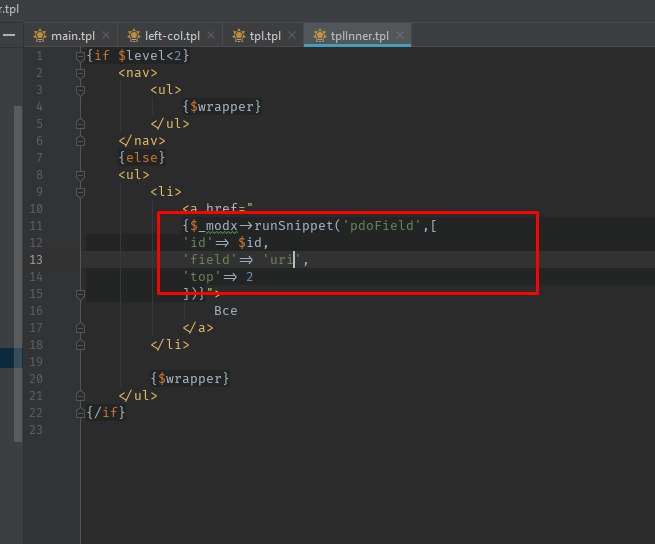Screen dimensions: 655x544
Task: Click the <a href=" text on line 10
Action: (218, 207)
